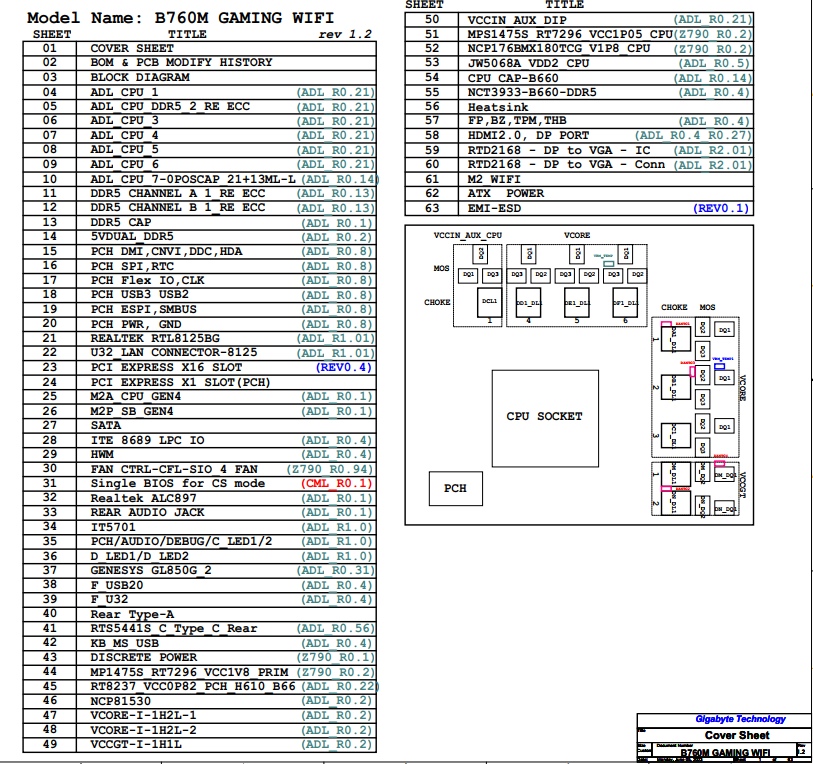Click the "JW5068A_VDD2_CPU" sheet title
Screen dimensions: 813x764
528,63
